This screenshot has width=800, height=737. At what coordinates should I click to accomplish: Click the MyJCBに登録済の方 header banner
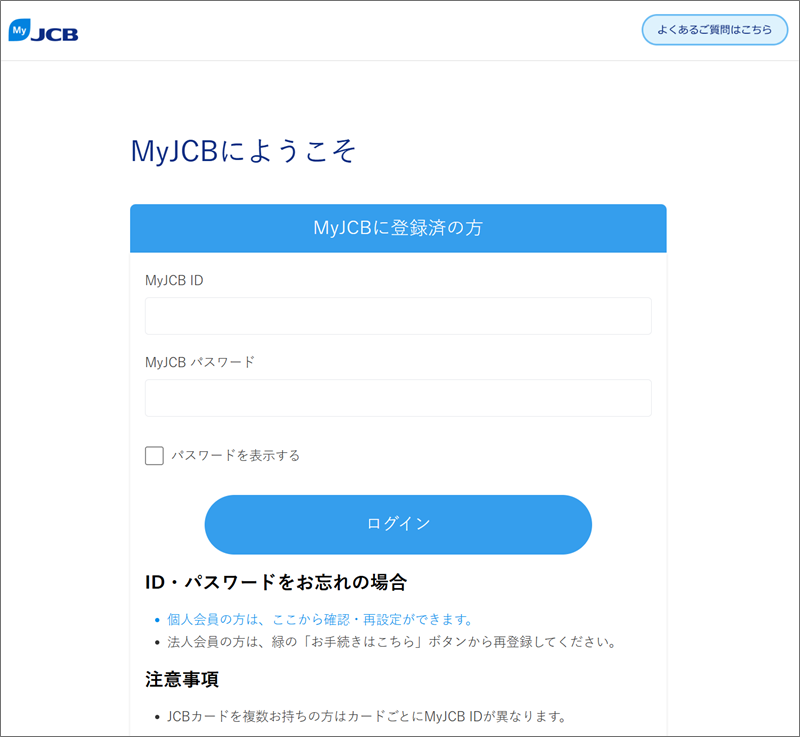398,228
